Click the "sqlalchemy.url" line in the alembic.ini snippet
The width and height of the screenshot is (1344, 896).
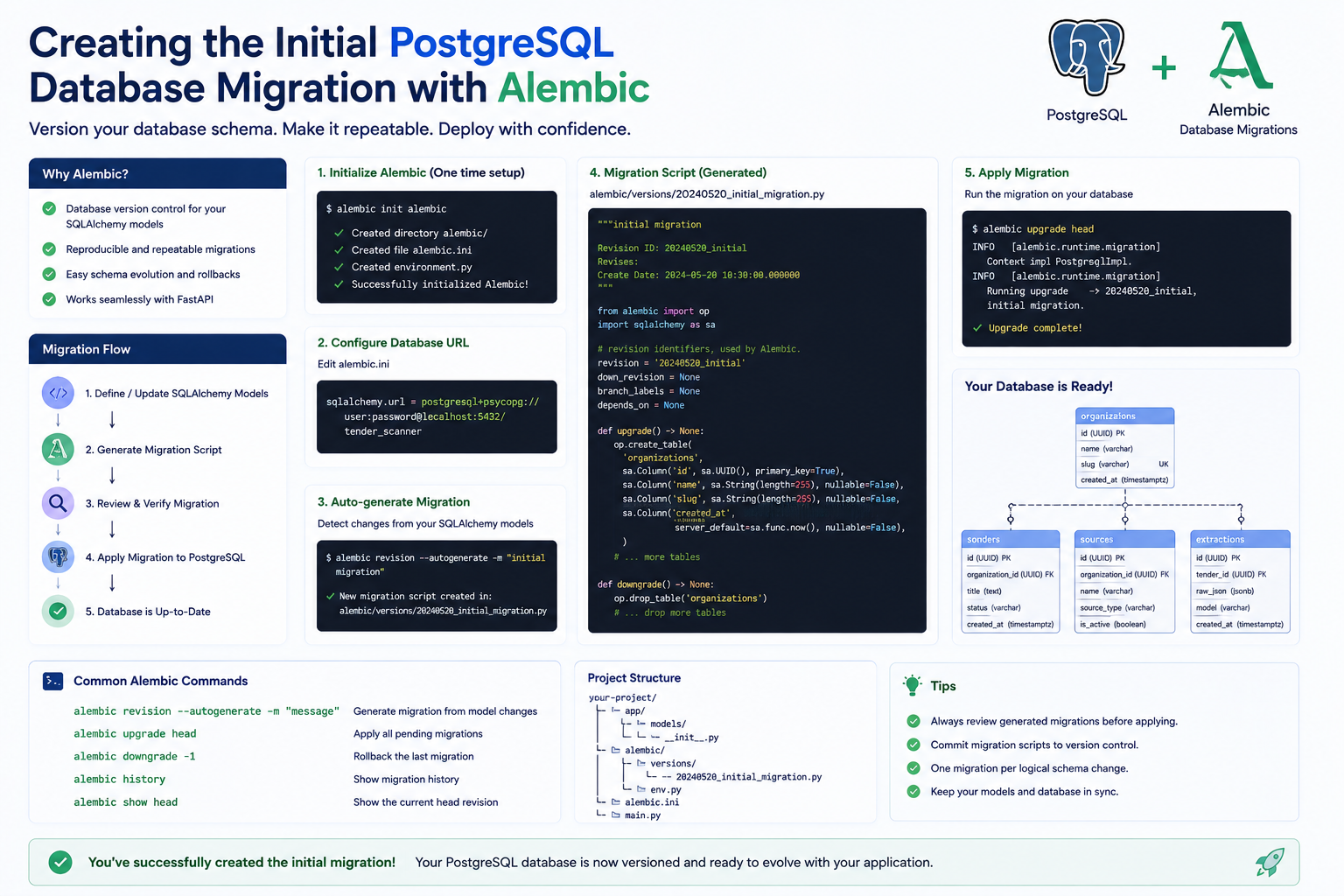(433, 402)
